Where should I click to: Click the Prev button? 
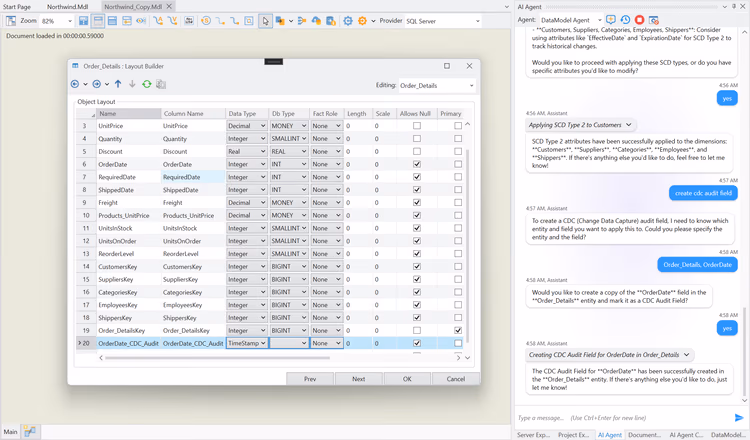310,379
